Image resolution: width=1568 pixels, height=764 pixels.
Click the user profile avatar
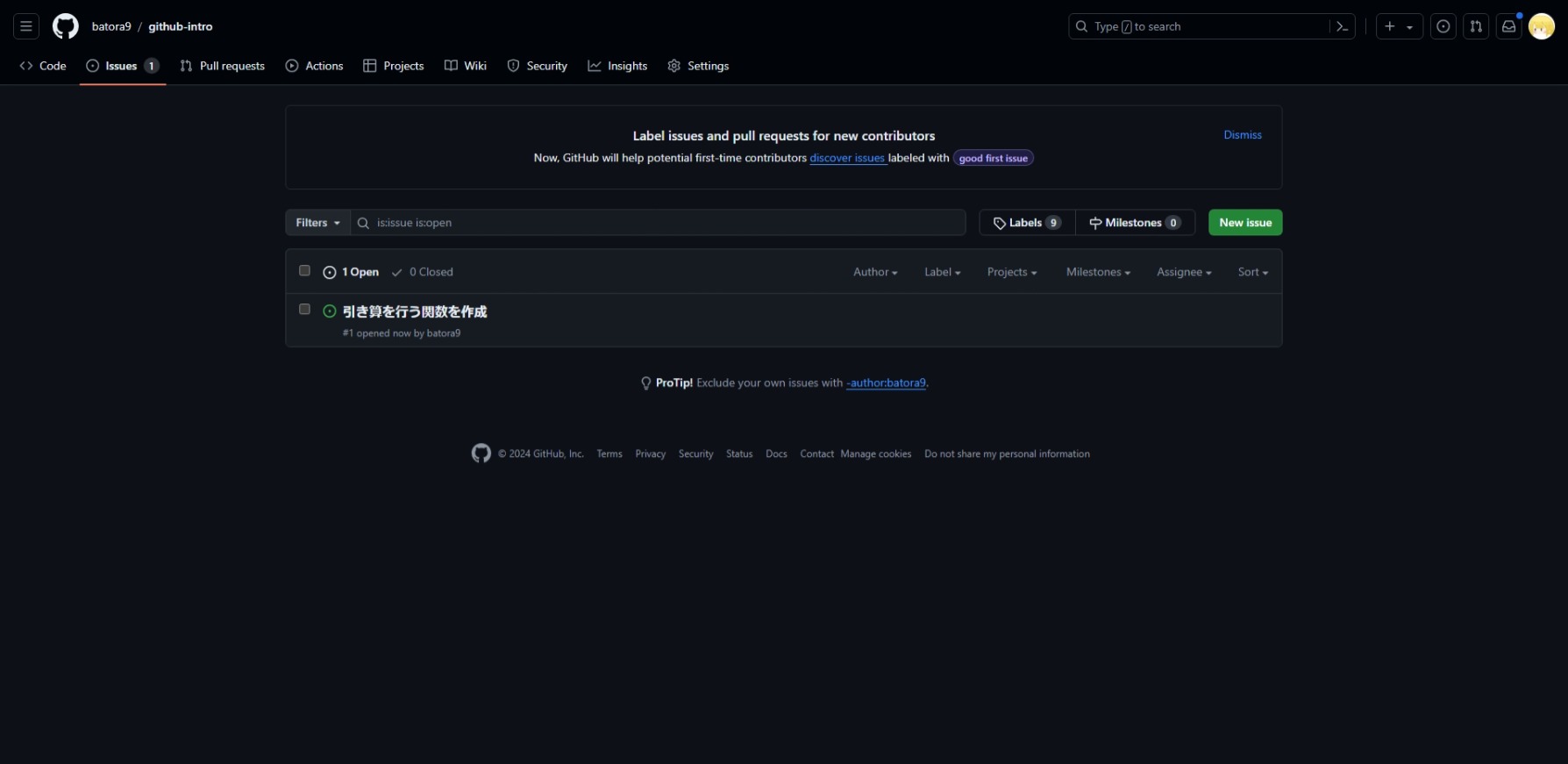(x=1541, y=26)
